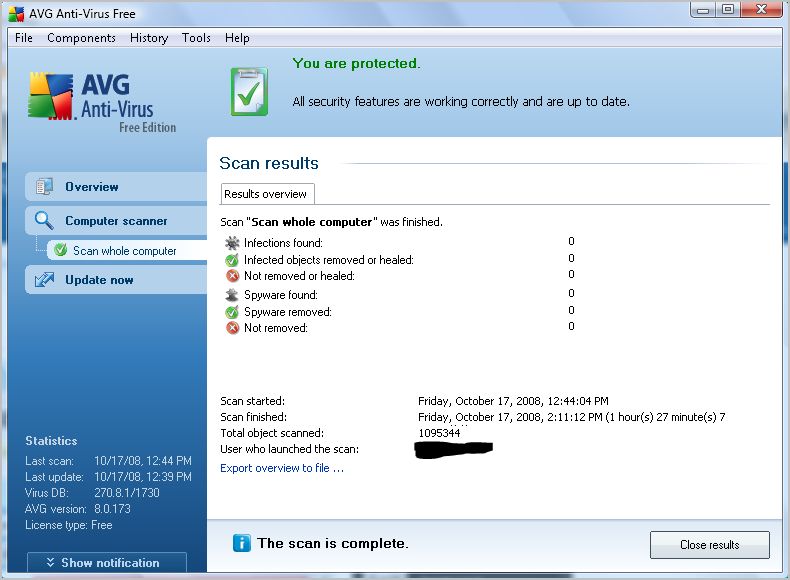790x580 pixels.
Task: Click red X icon beside Not removed:
Action: tap(232, 328)
